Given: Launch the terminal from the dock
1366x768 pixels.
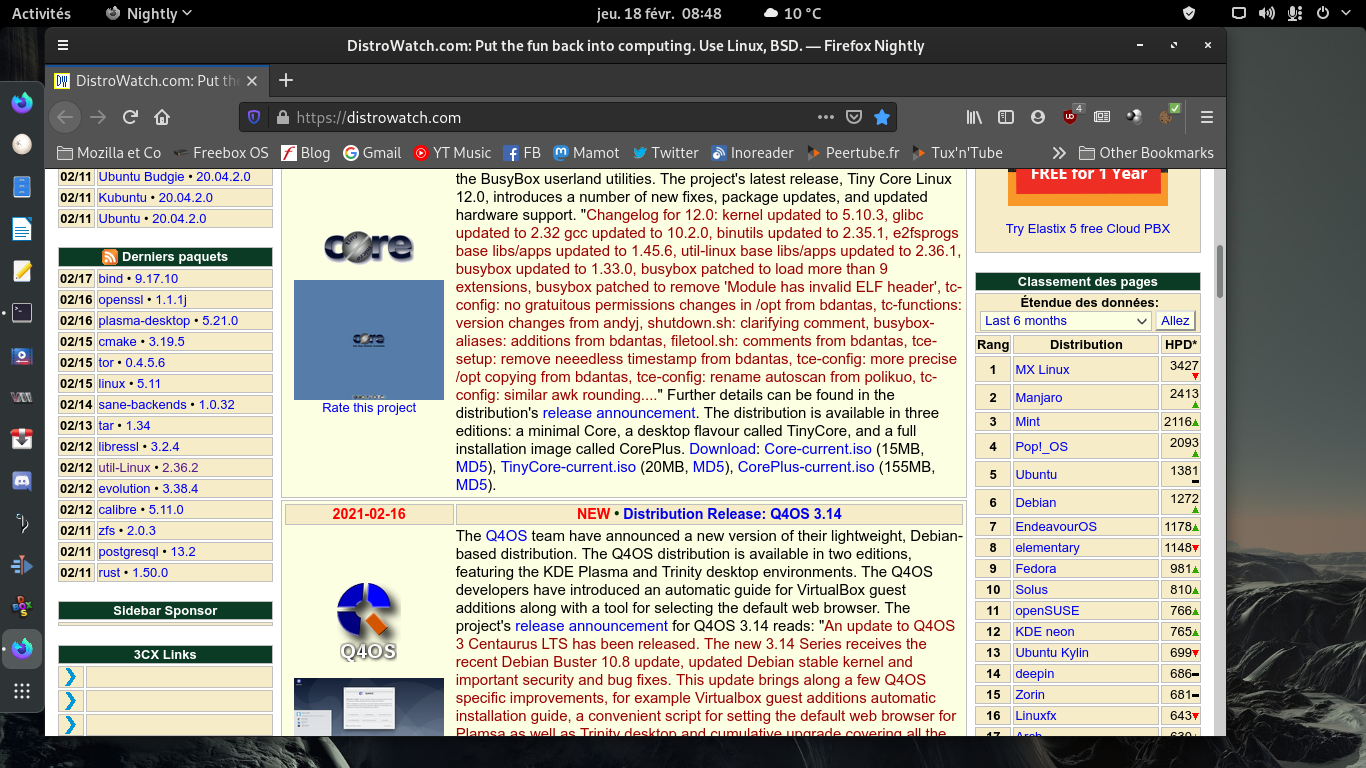Looking at the screenshot, I should (x=22, y=313).
